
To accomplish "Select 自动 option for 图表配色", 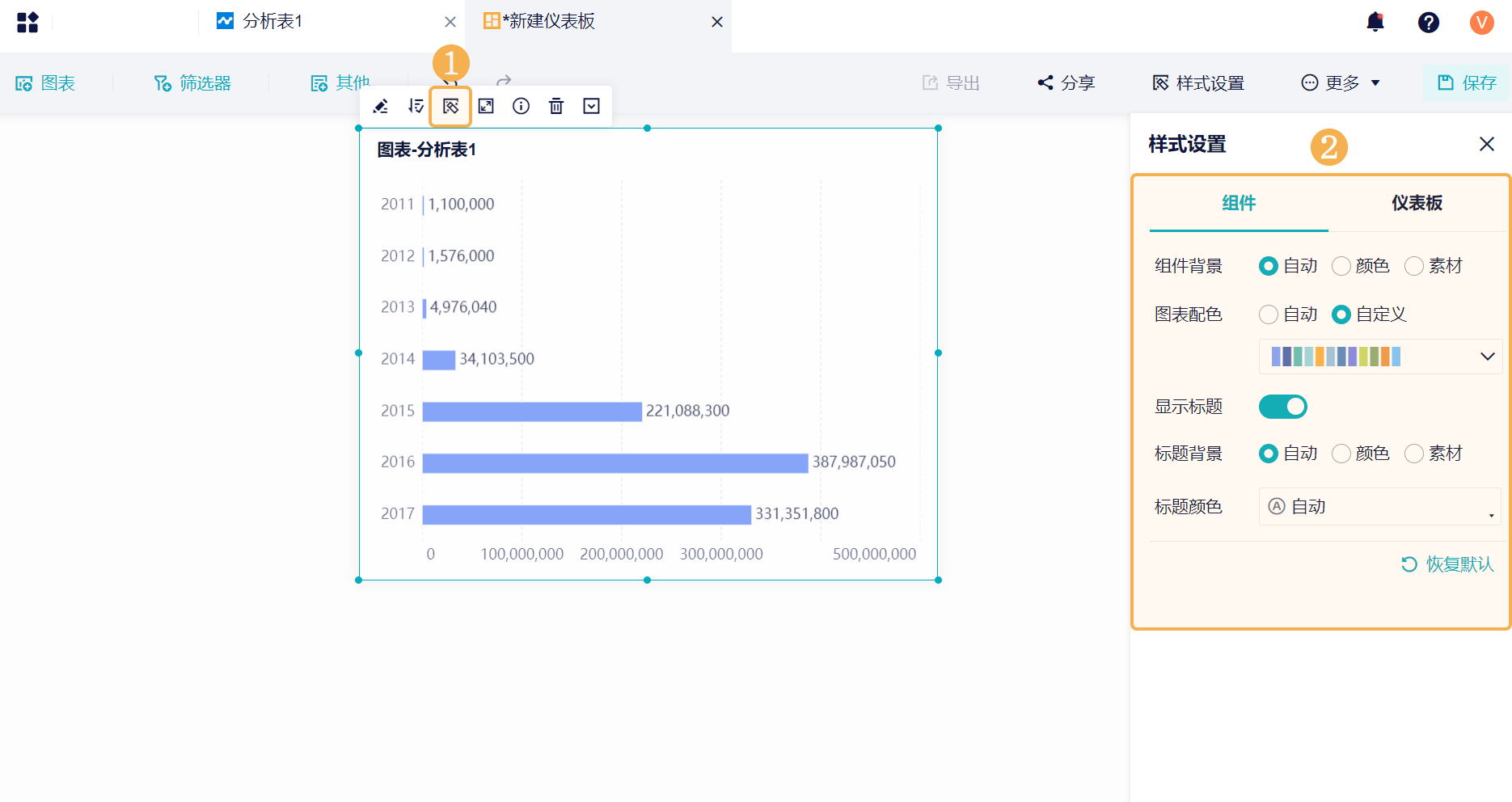I will point(1269,314).
